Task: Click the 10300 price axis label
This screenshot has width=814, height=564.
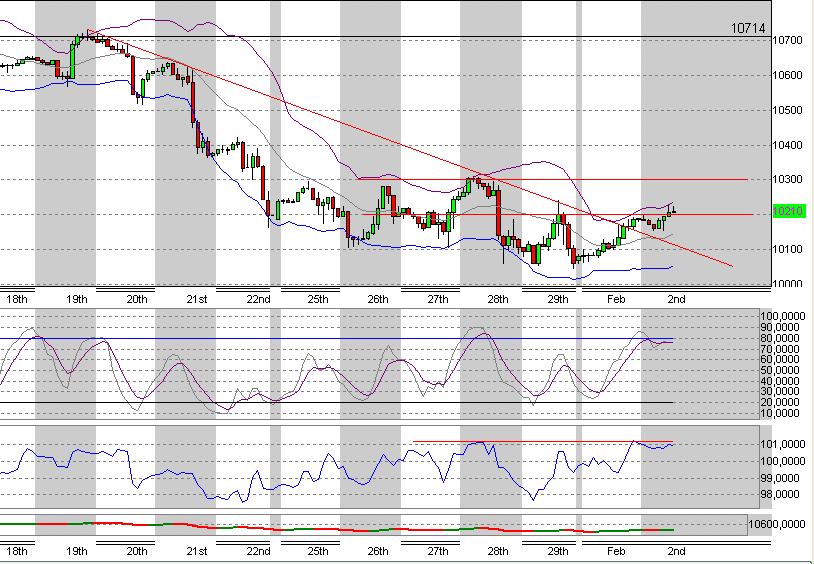Action: [788, 180]
